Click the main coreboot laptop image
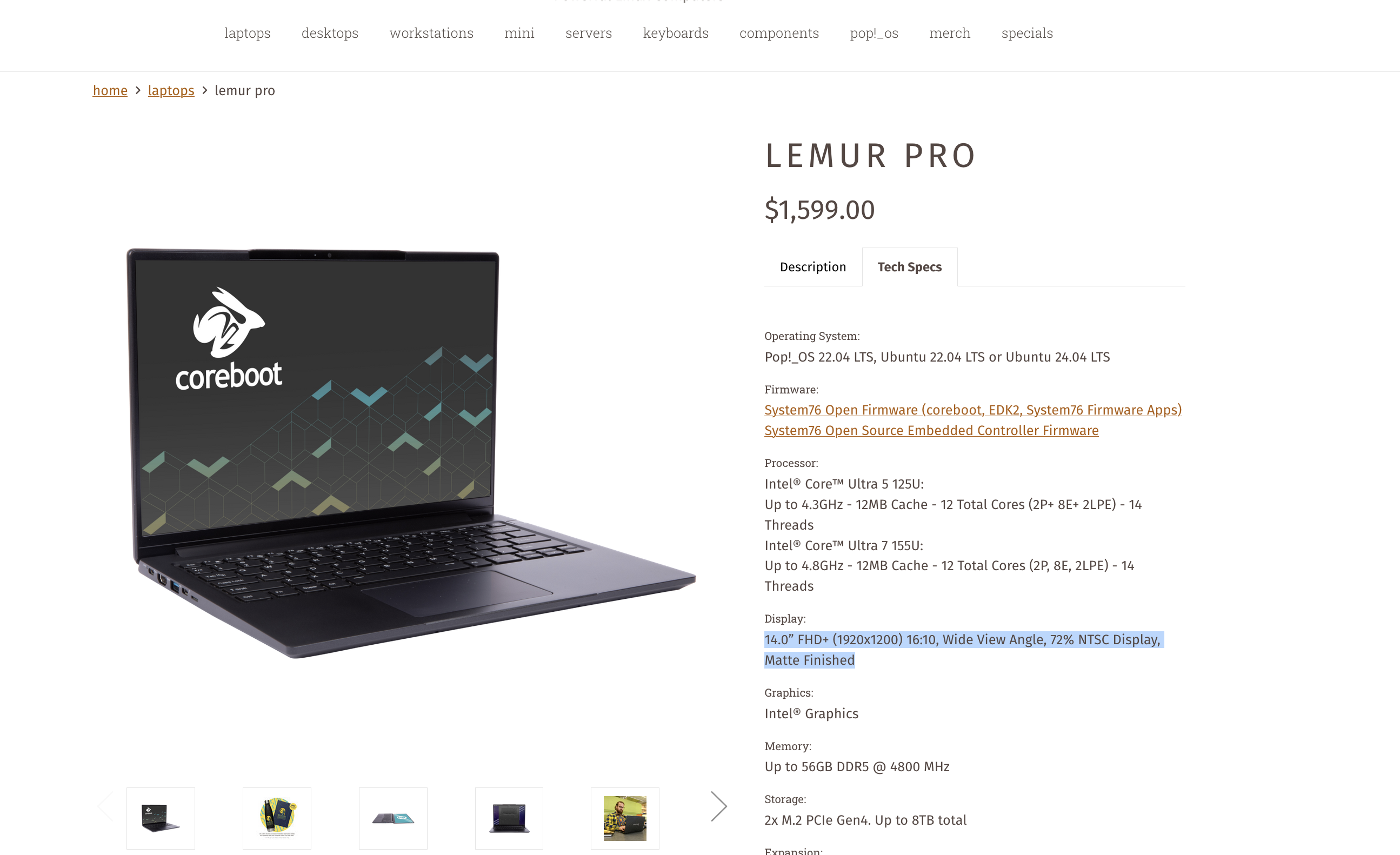1400x855 pixels. [411, 453]
